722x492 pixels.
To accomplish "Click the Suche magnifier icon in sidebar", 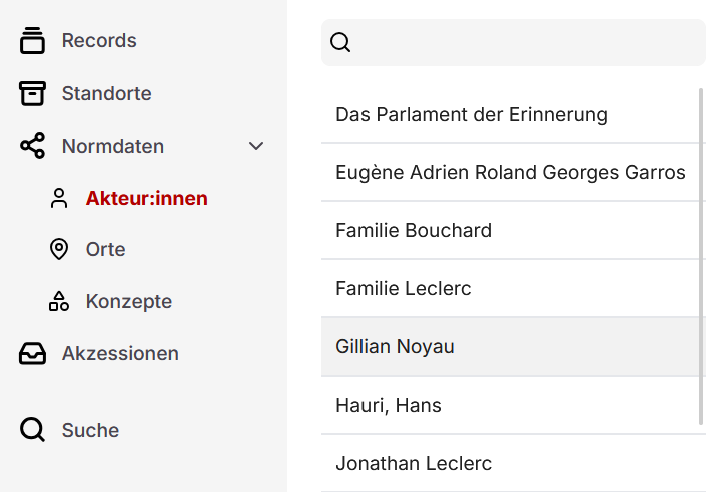I will coord(32,430).
